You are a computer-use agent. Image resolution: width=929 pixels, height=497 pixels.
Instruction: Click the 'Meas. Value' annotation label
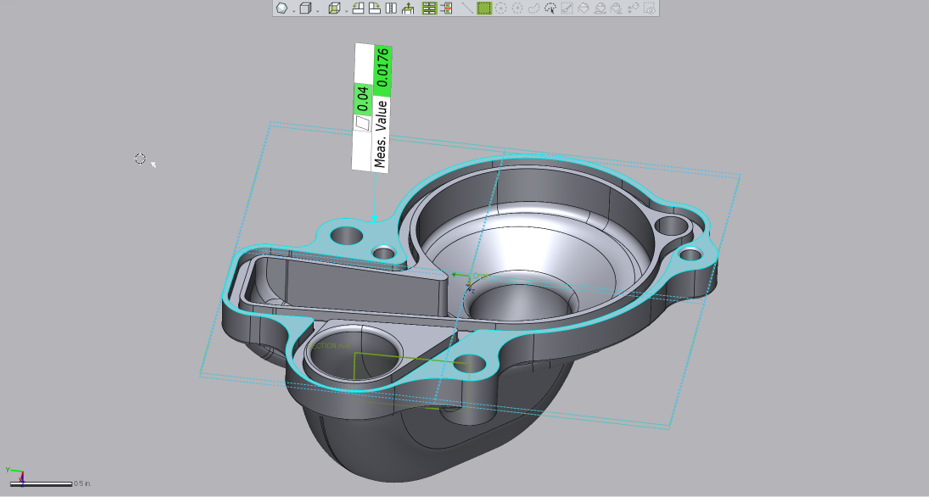click(x=381, y=134)
